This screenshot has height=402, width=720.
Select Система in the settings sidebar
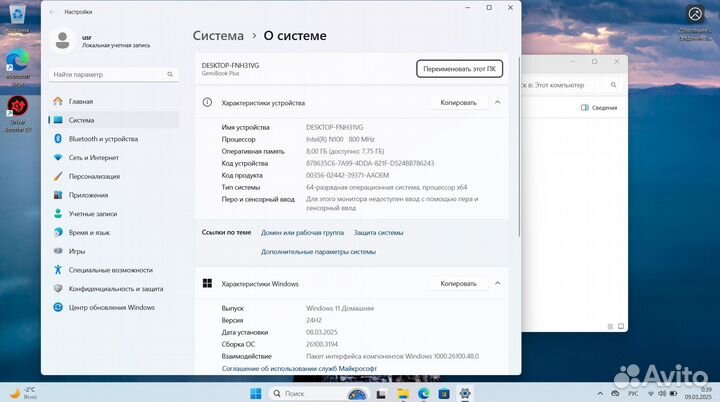pyautogui.click(x=113, y=120)
